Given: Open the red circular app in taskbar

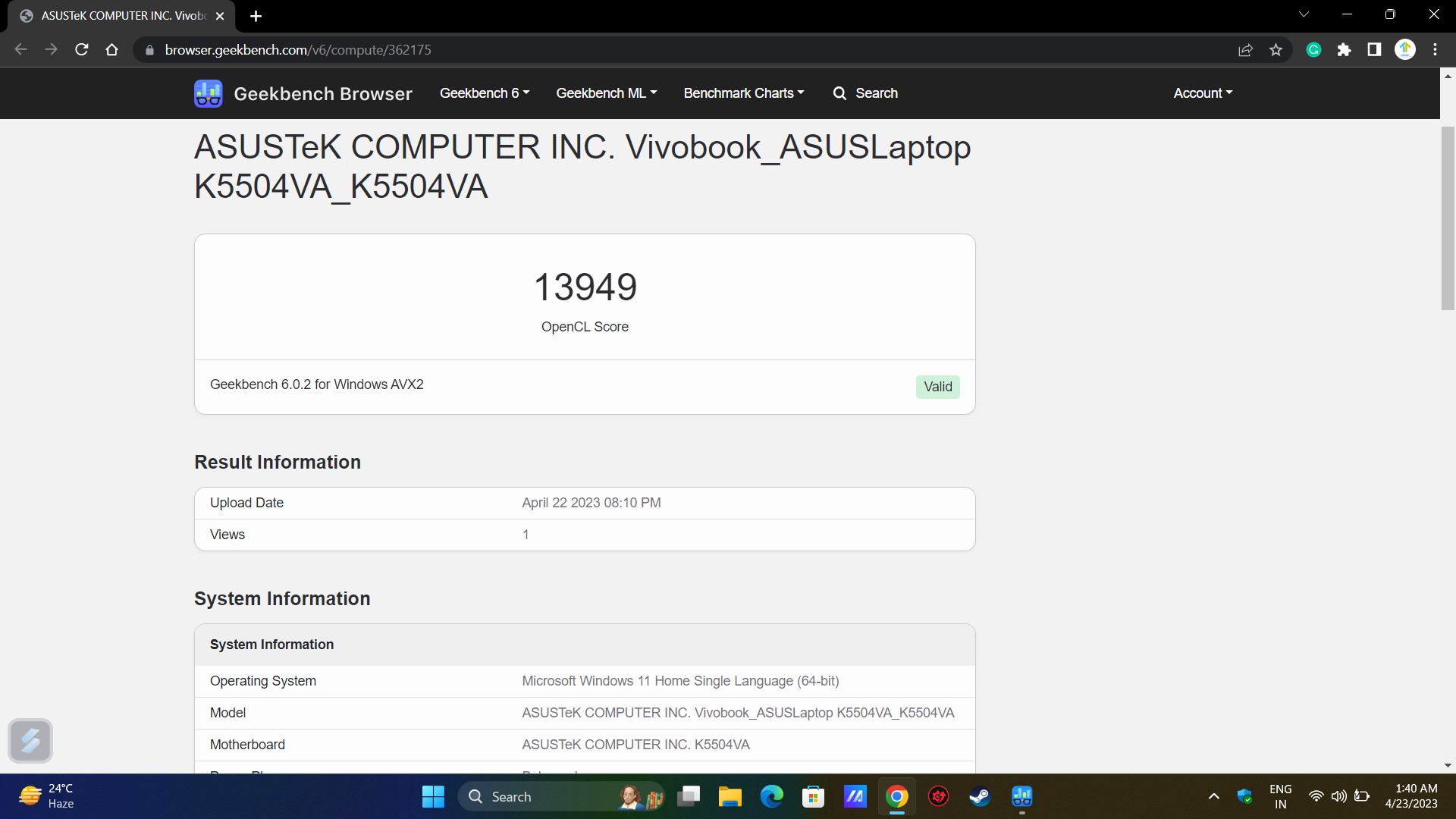Looking at the screenshot, I should [x=939, y=796].
